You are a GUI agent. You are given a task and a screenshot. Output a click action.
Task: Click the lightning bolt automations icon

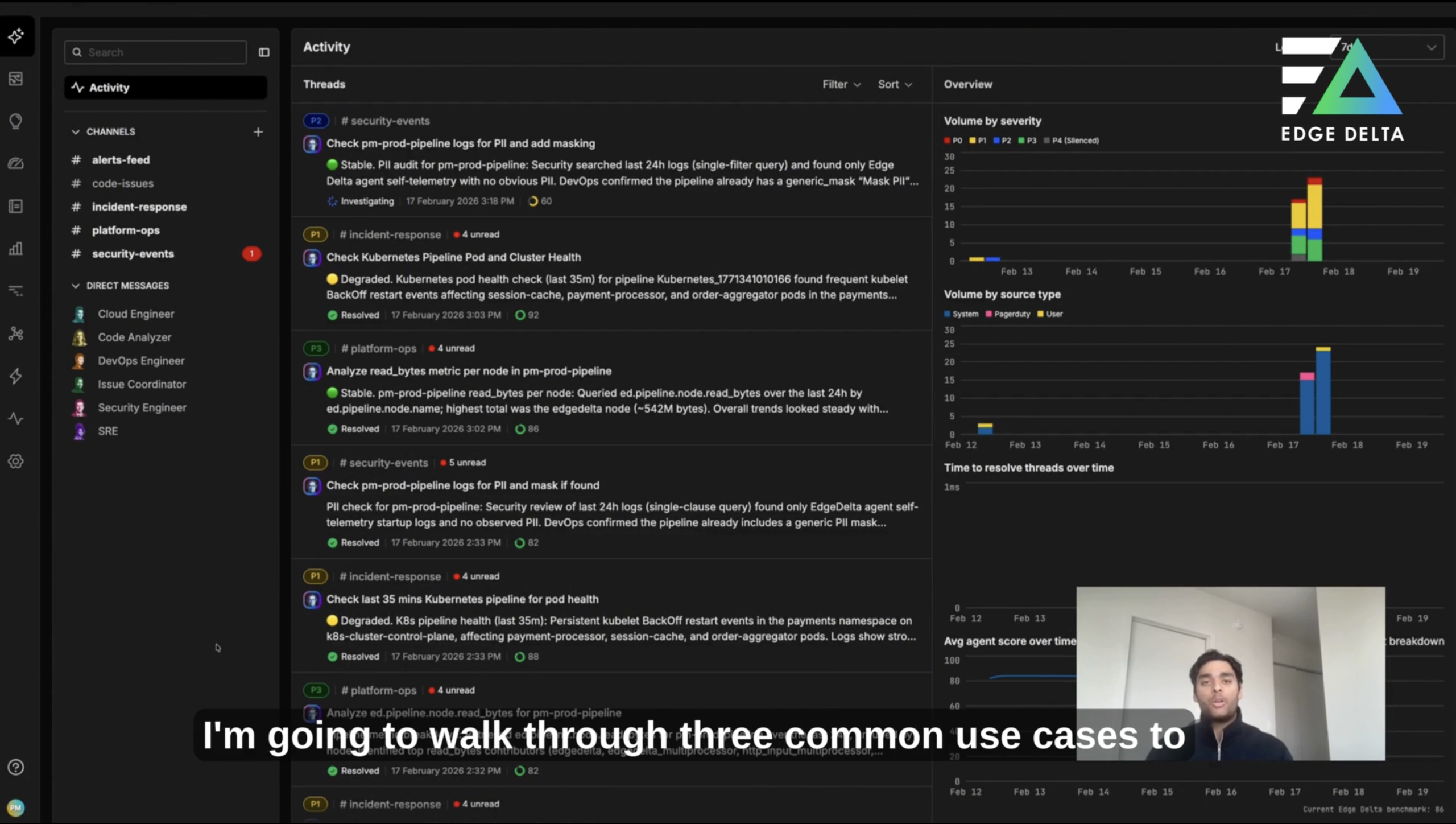tap(16, 376)
